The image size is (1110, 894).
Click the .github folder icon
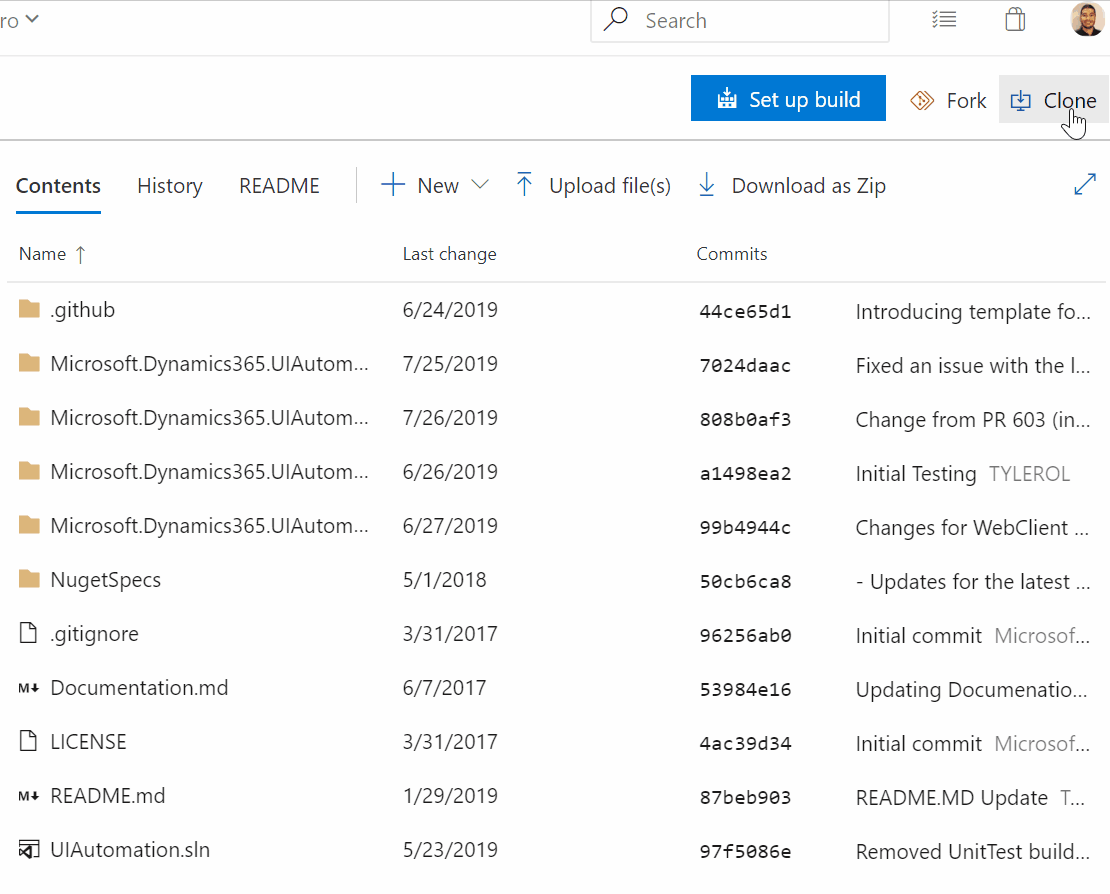tap(29, 310)
